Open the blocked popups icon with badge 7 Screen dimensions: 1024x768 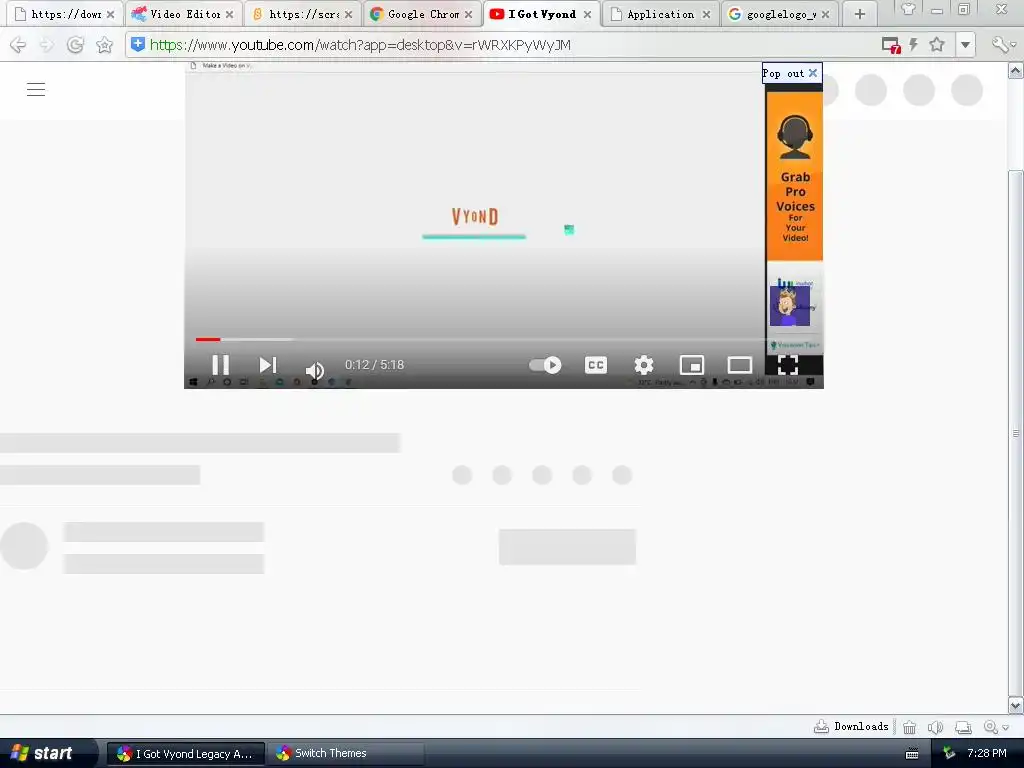tap(891, 45)
